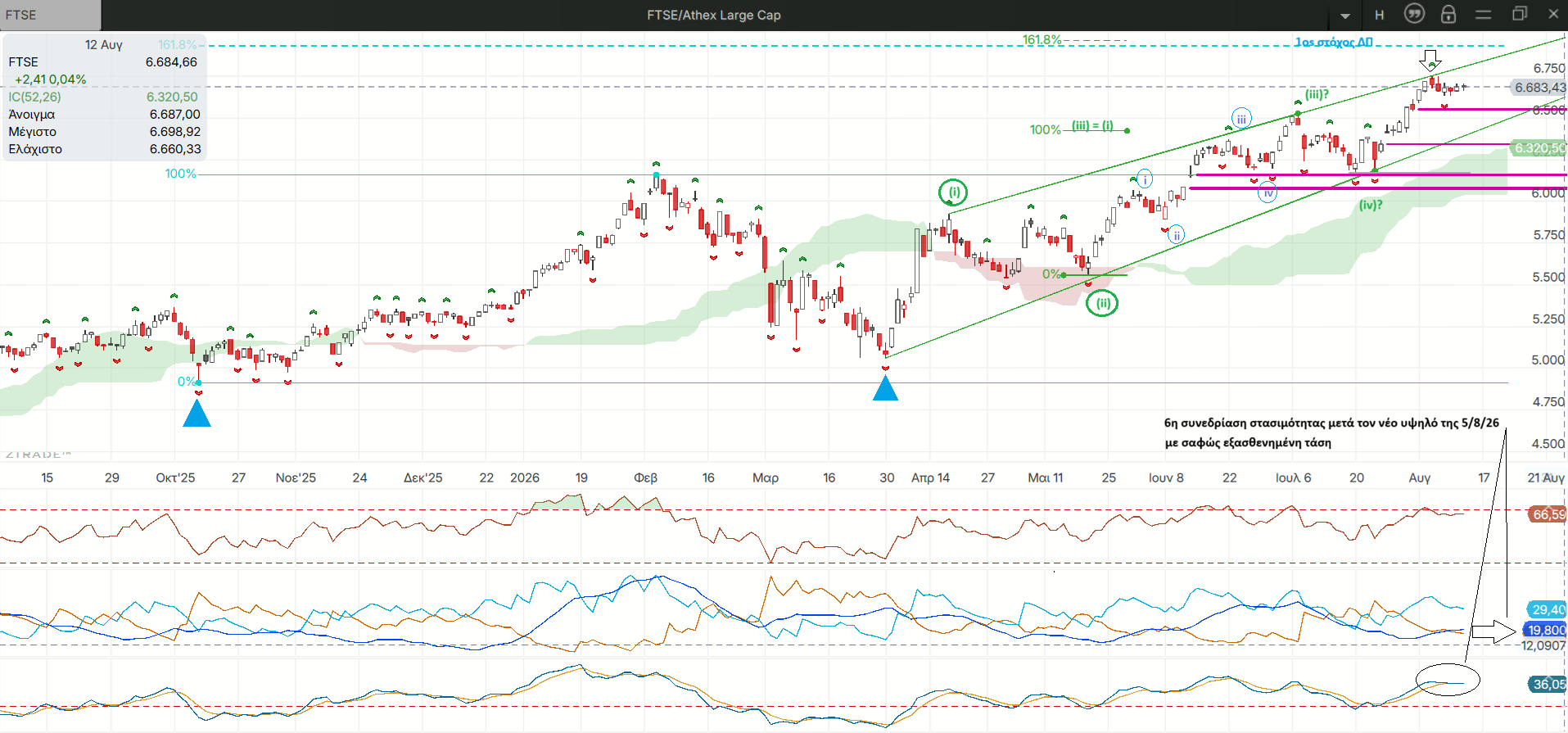Viewport: 1568px width, 733px height.
Task: Open the two-line hamburger menu icon
Action: click(1483, 15)
